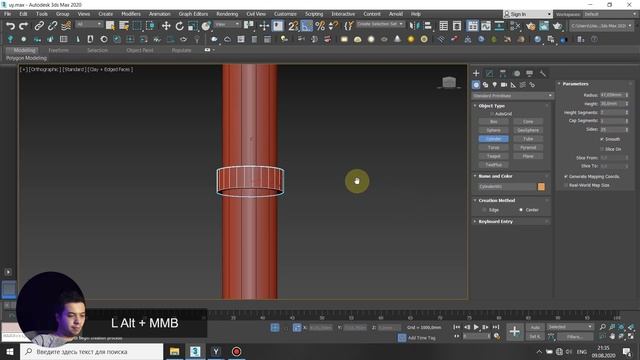Click the Align tool icon
Screen dimensions: 640x360
(x=427, y=26)
